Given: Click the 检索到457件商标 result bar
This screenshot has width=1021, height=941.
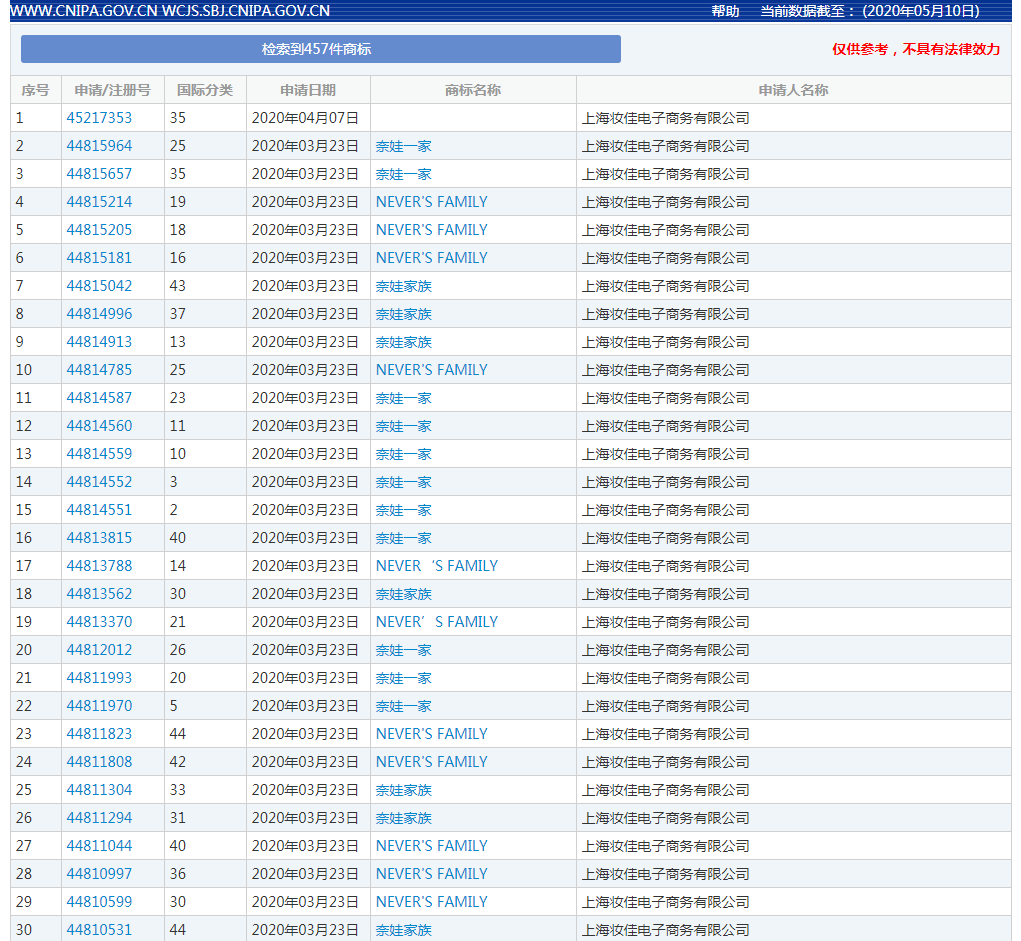Looking at the screenshot, I should point(320,49).
